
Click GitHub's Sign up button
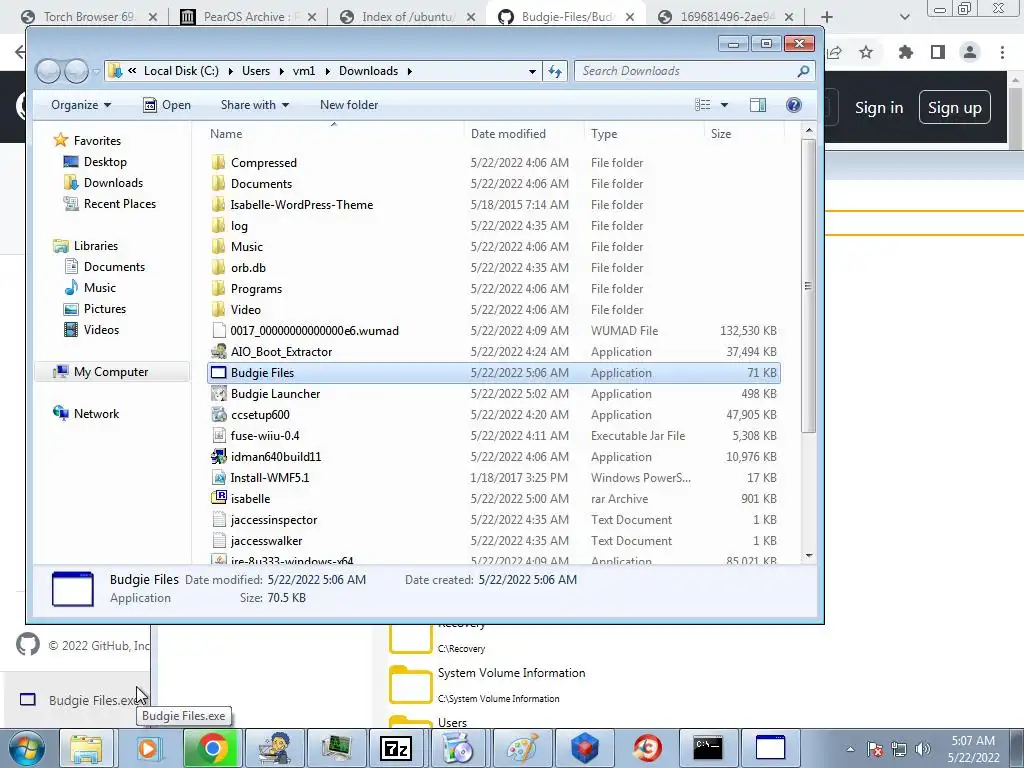pyautogui.click(x=955, y=108)
